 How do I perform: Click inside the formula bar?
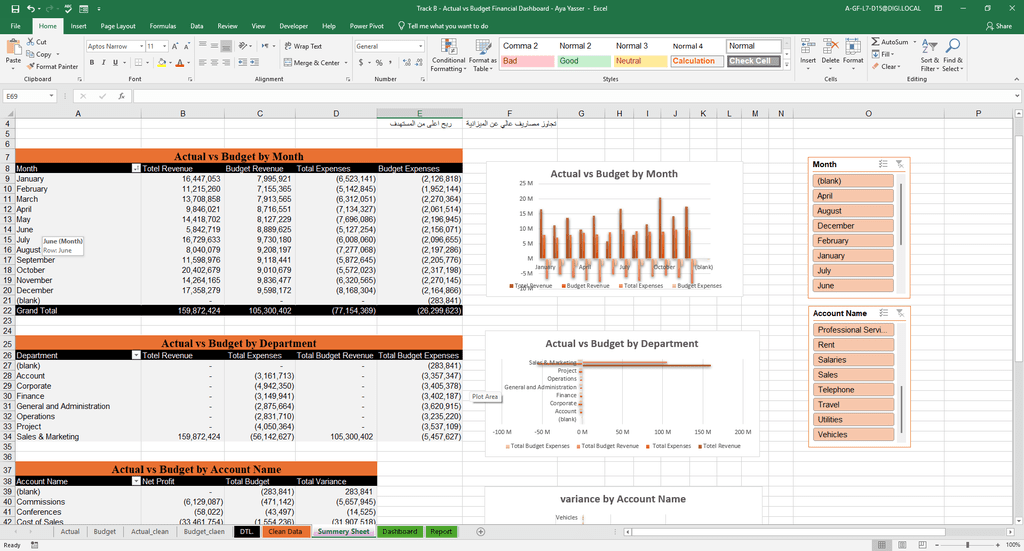coord(573,96)
